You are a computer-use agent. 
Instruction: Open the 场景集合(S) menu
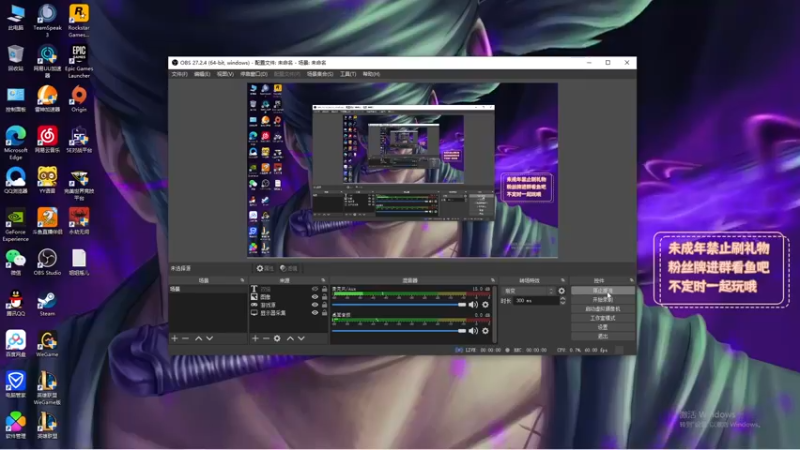click(320, 74)
